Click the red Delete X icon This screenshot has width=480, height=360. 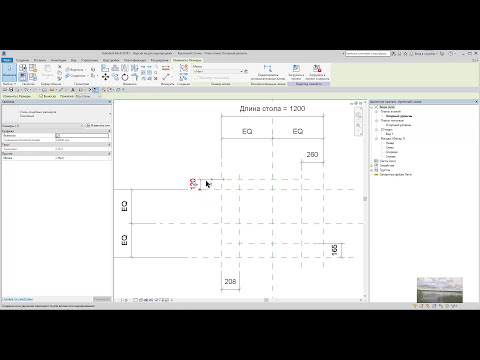tap(155, 78)
